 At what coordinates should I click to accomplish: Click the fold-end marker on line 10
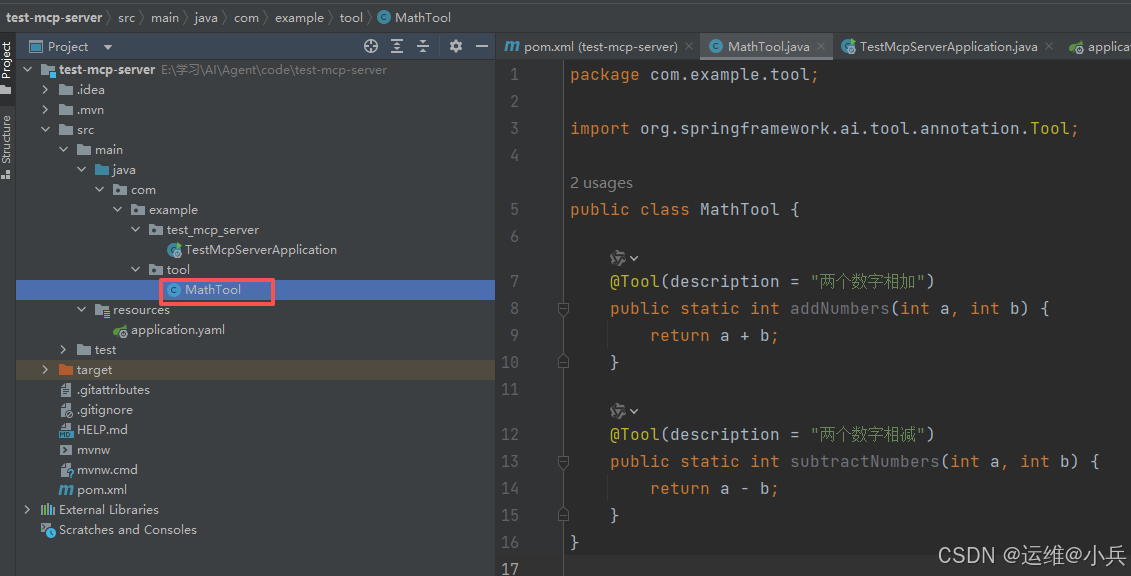click(x=563, y=362)
